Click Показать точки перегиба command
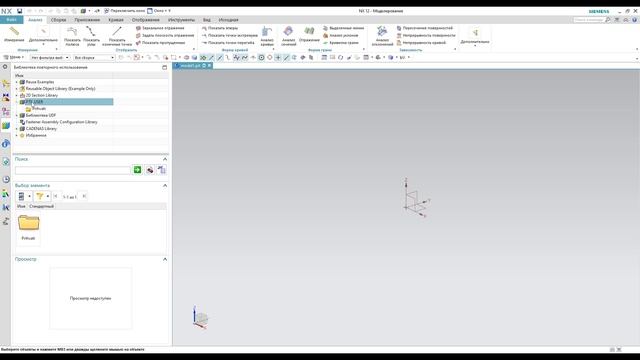The width and height of the screenshot is (640, 360). [x=228, y=42]
